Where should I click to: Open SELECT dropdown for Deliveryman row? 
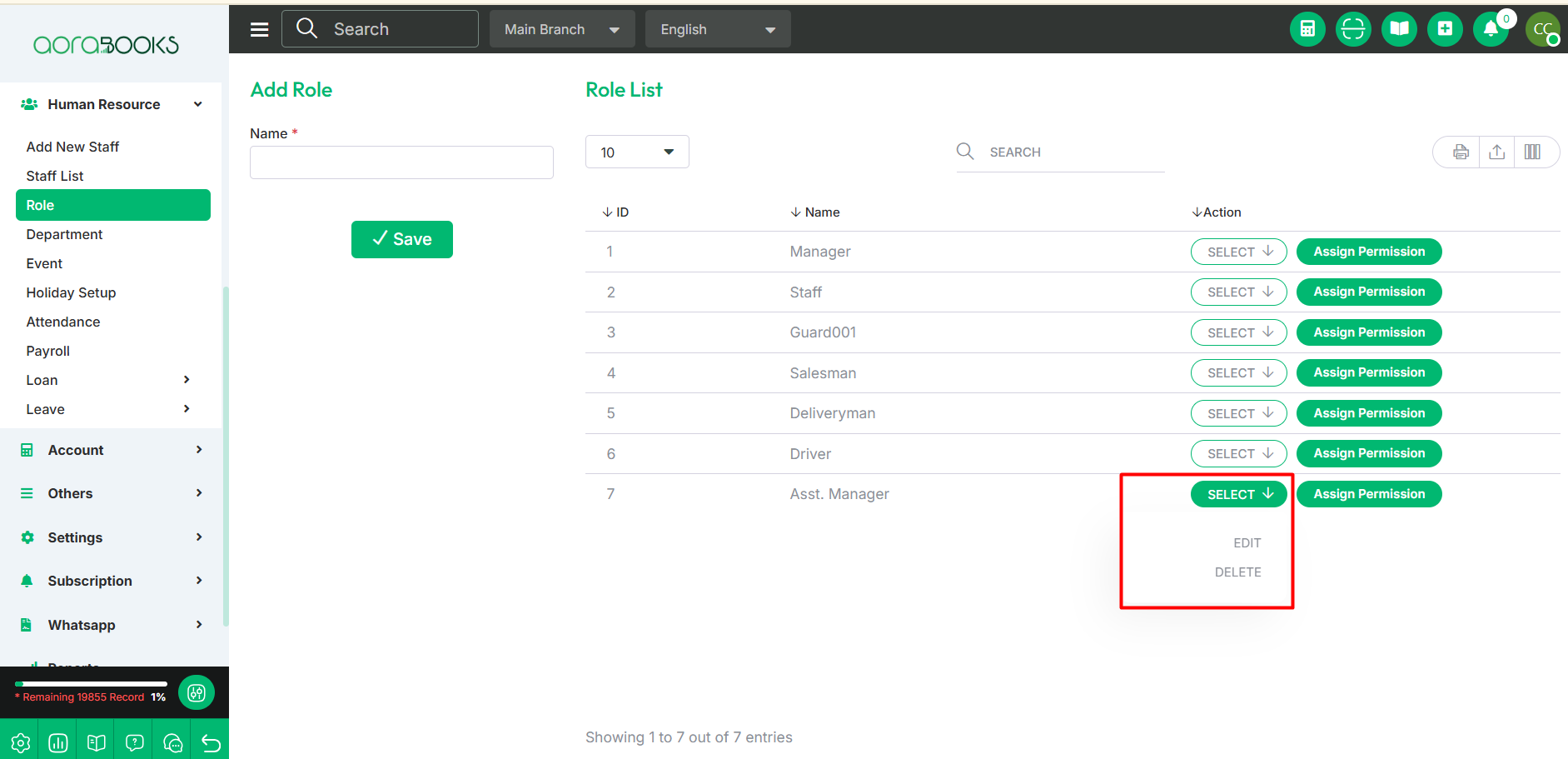tap(1239, 413)
